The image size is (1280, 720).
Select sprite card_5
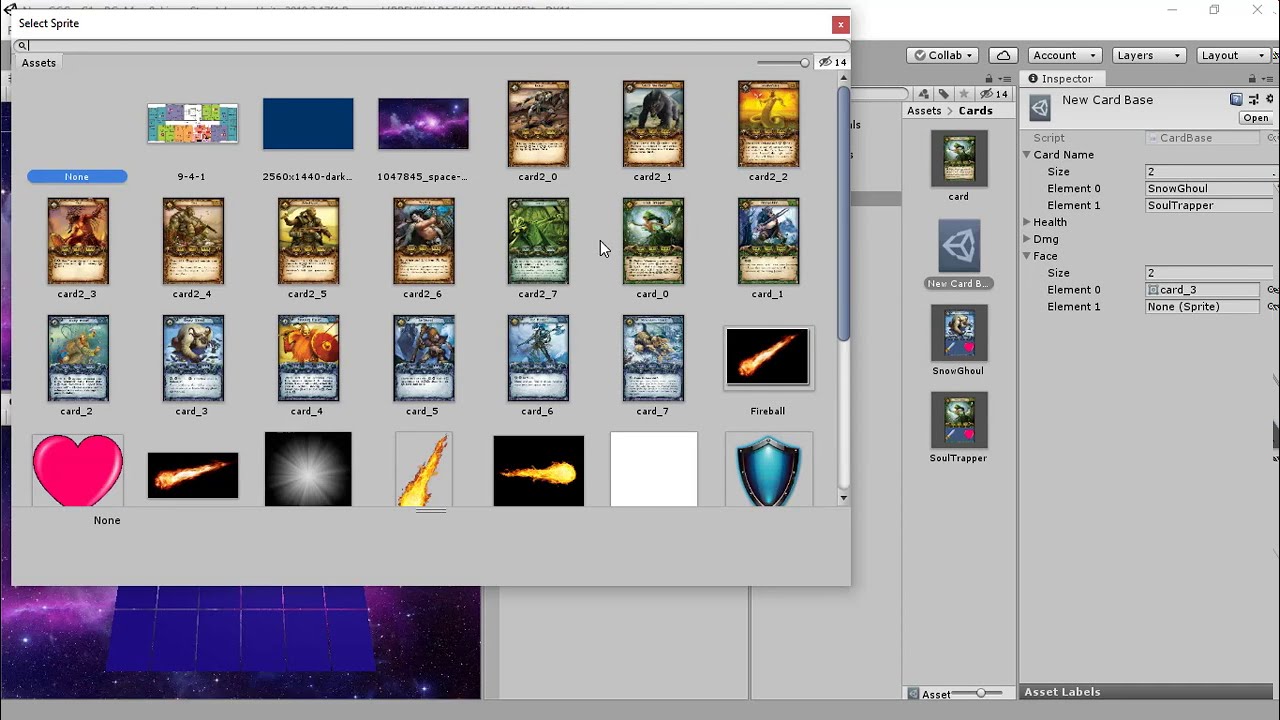[x=423, y=358]
